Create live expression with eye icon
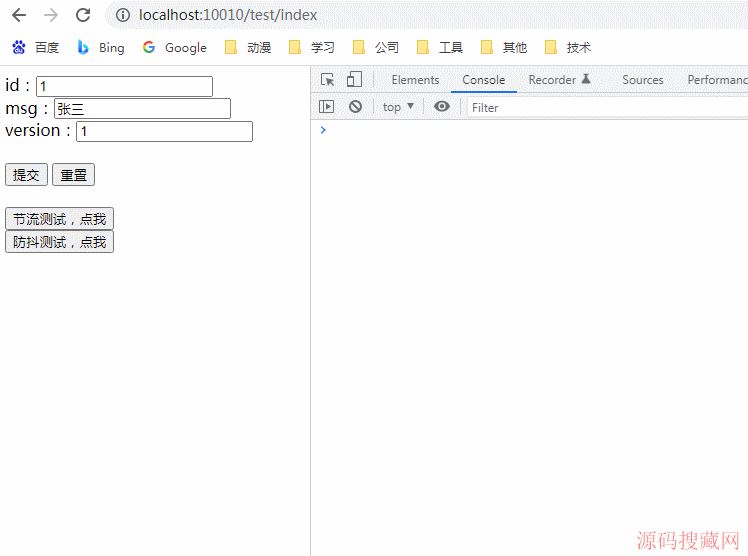The image size is (748, 556). (442, 107)
